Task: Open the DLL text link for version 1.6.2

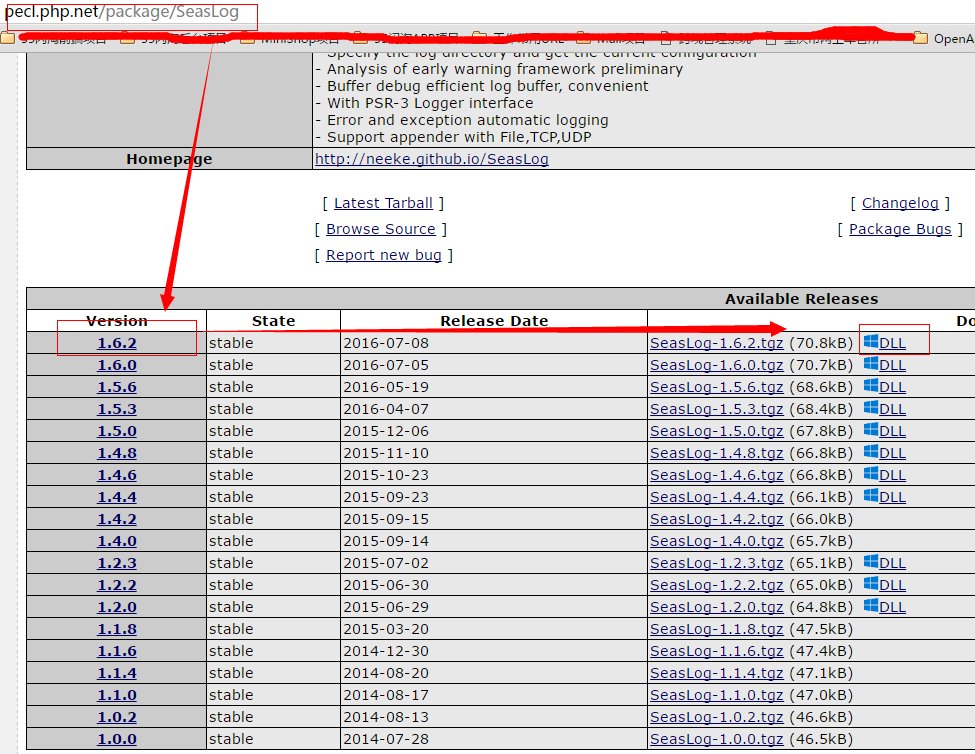Action: [892, 343]
